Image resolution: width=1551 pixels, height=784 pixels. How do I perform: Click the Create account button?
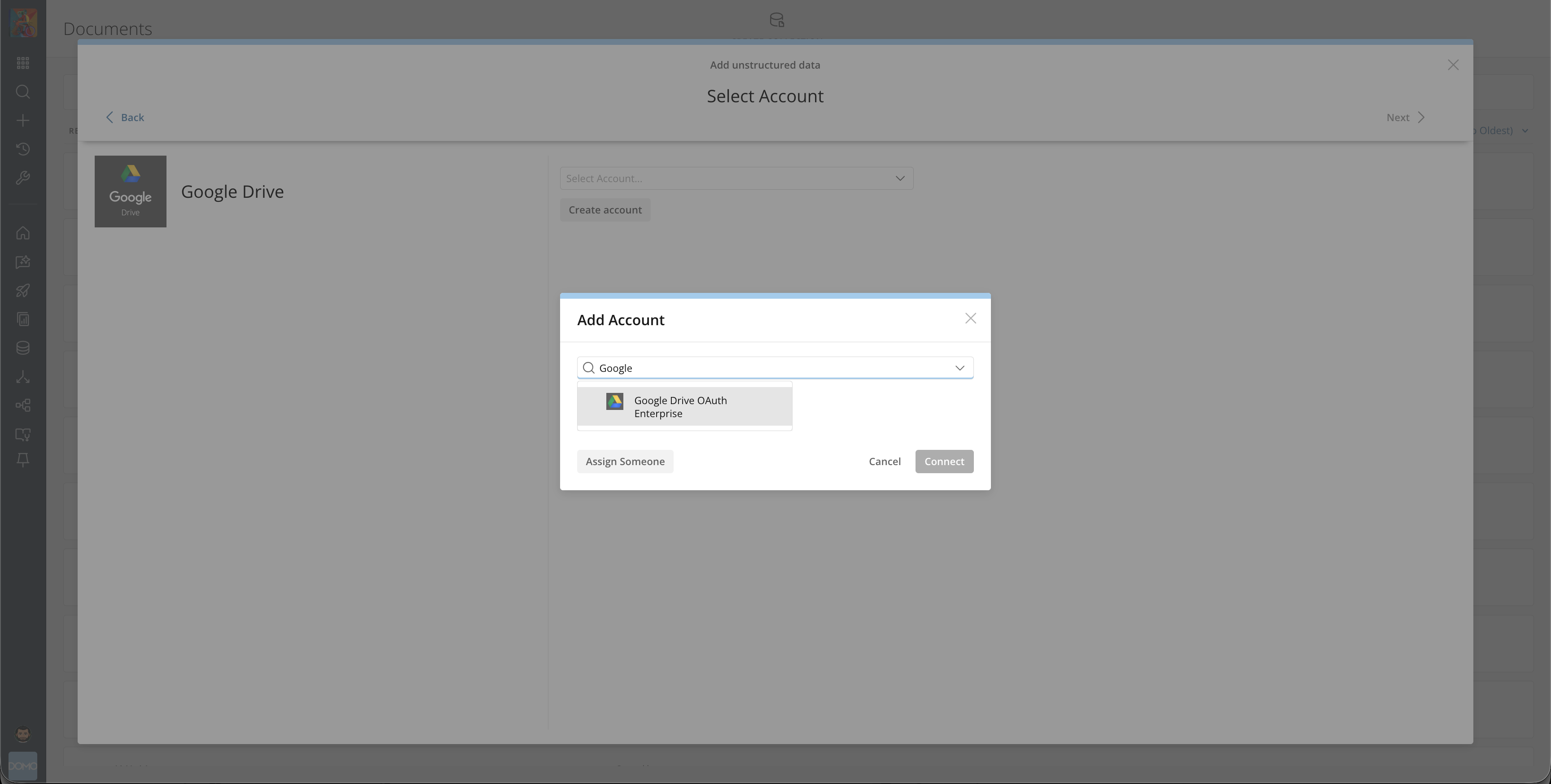coord(605,210)
